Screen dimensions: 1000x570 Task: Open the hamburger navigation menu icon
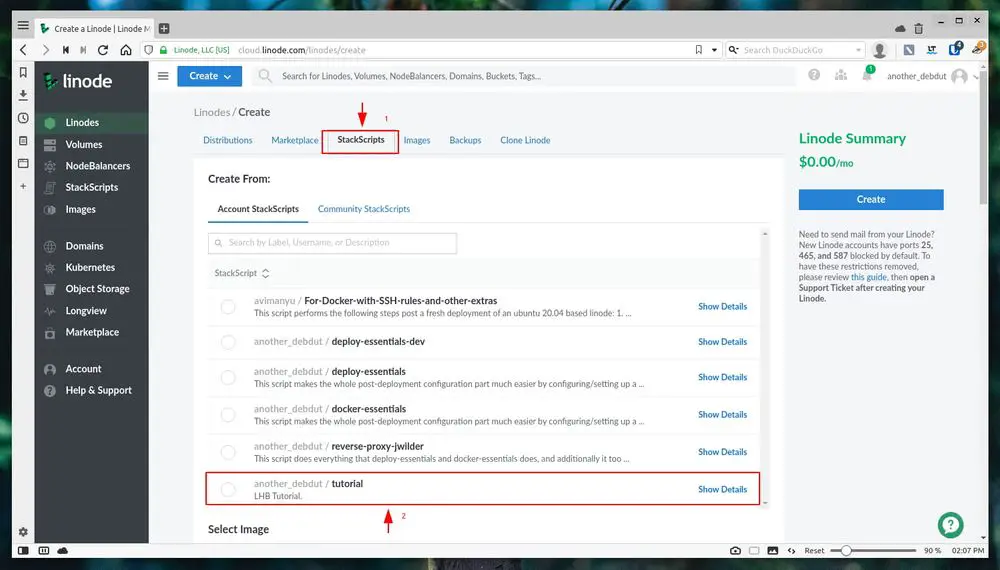click(x=163, y=76)
